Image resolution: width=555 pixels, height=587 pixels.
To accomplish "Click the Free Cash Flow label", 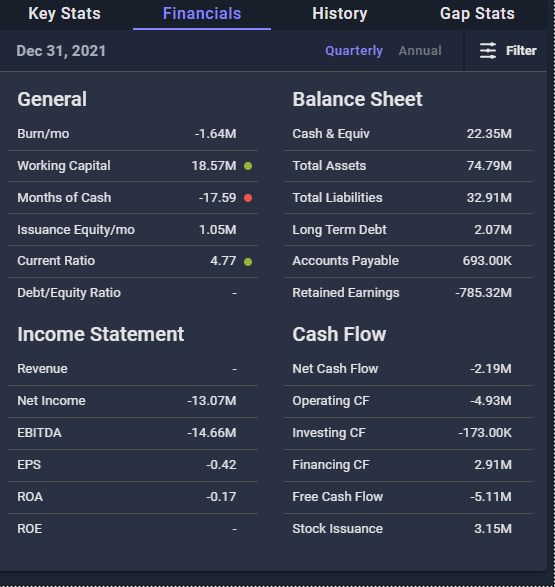I will click(x=338, y=497).
